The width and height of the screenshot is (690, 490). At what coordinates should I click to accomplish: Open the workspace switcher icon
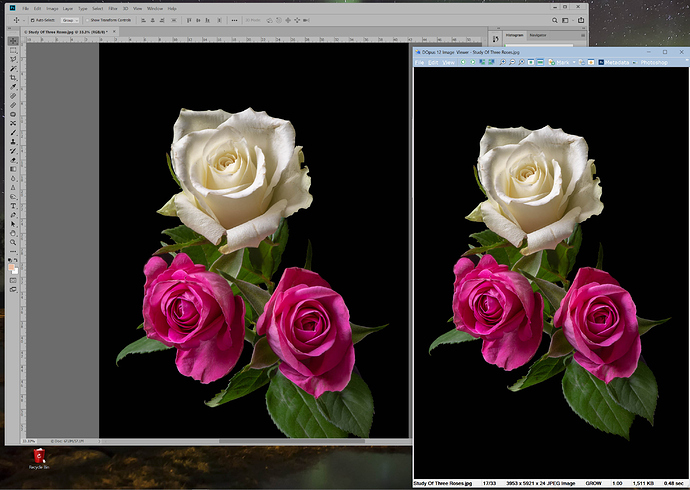click(x=565, y=20)
